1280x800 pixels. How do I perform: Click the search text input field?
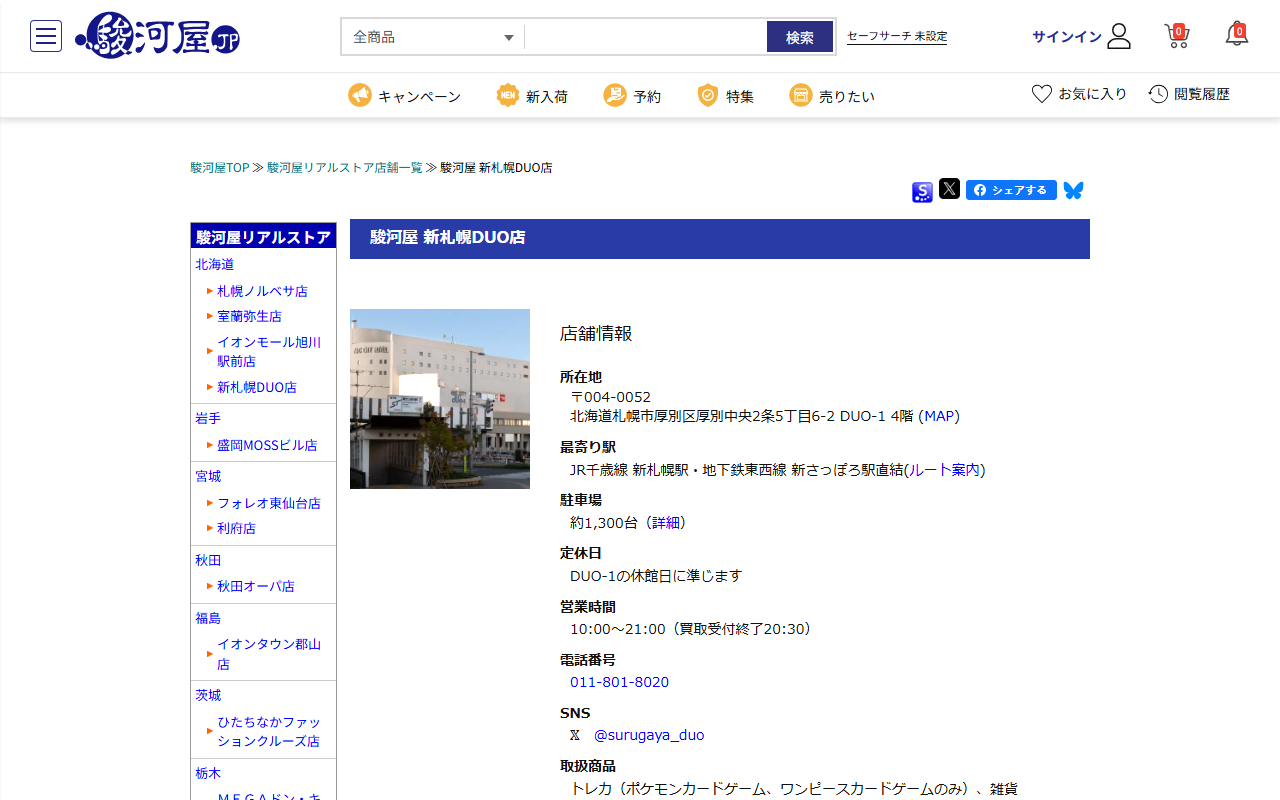(645, 37)
